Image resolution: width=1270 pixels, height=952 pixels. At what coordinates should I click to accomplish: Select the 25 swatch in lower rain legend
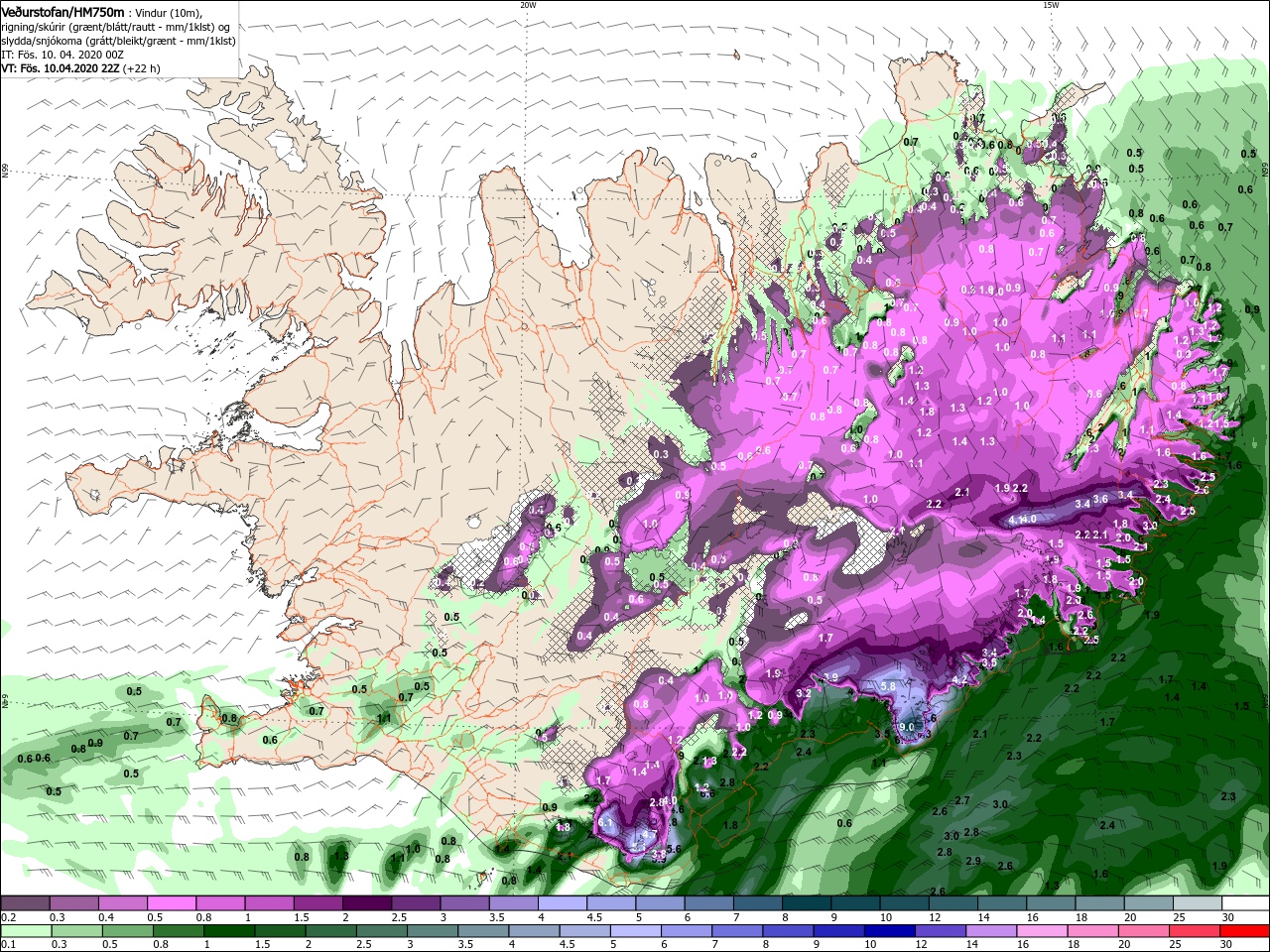point(1193,931)
